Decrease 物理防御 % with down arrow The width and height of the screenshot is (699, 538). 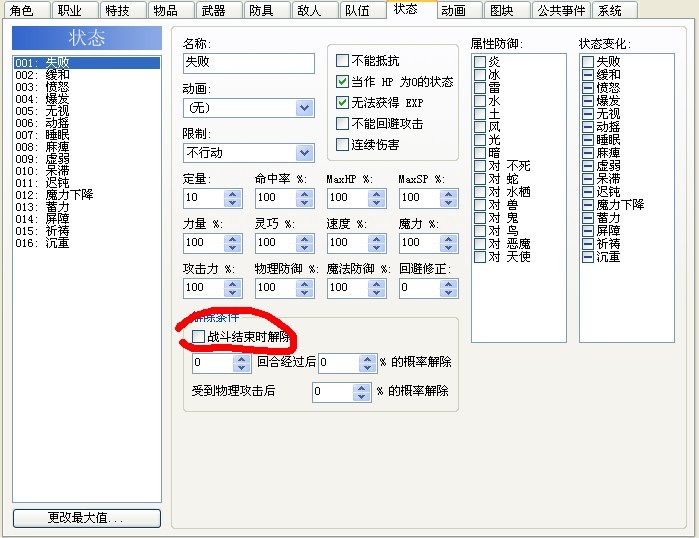(305, 292)
